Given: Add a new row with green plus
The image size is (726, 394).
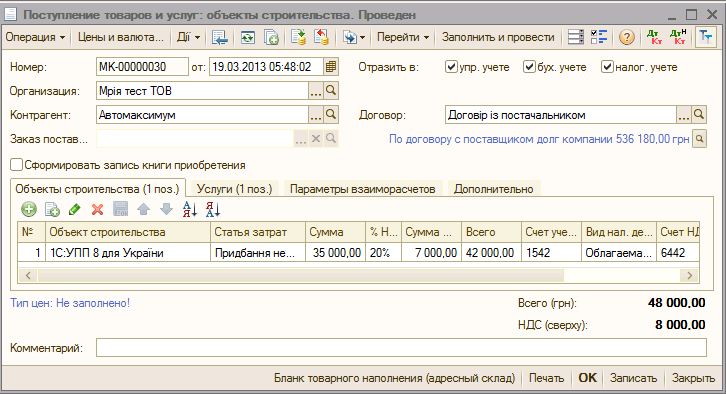Looking at the screenshot, I should tap(29, 209).
